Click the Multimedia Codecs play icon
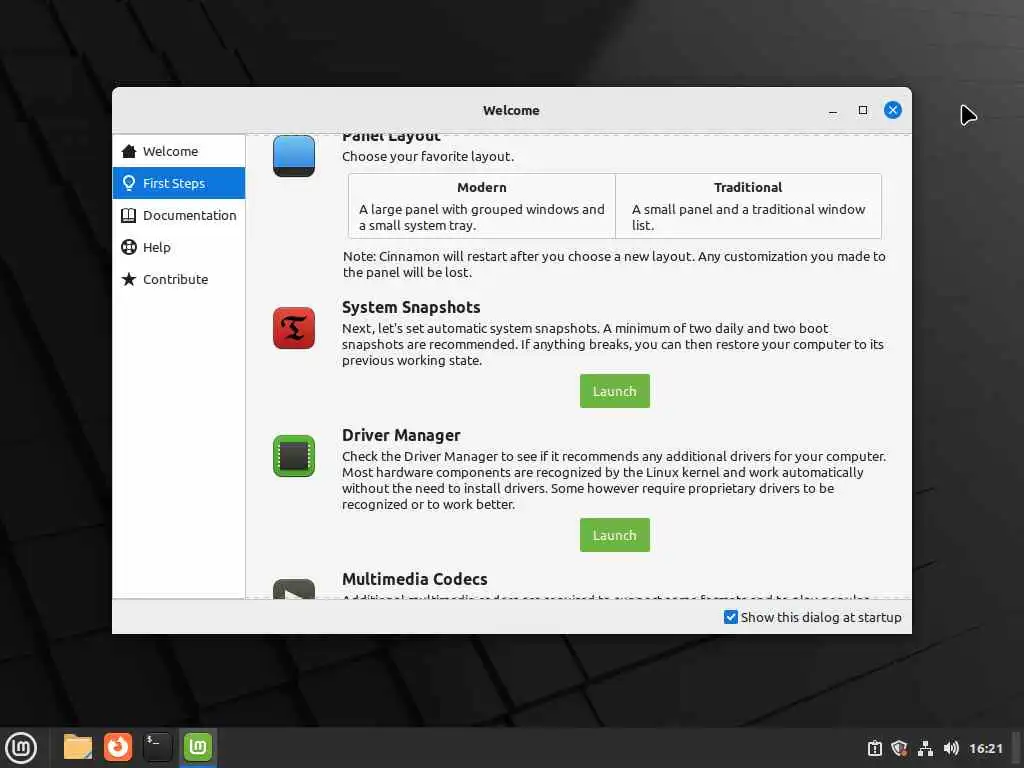Viewport: 1024px width, 768px height. pos(294,589)
